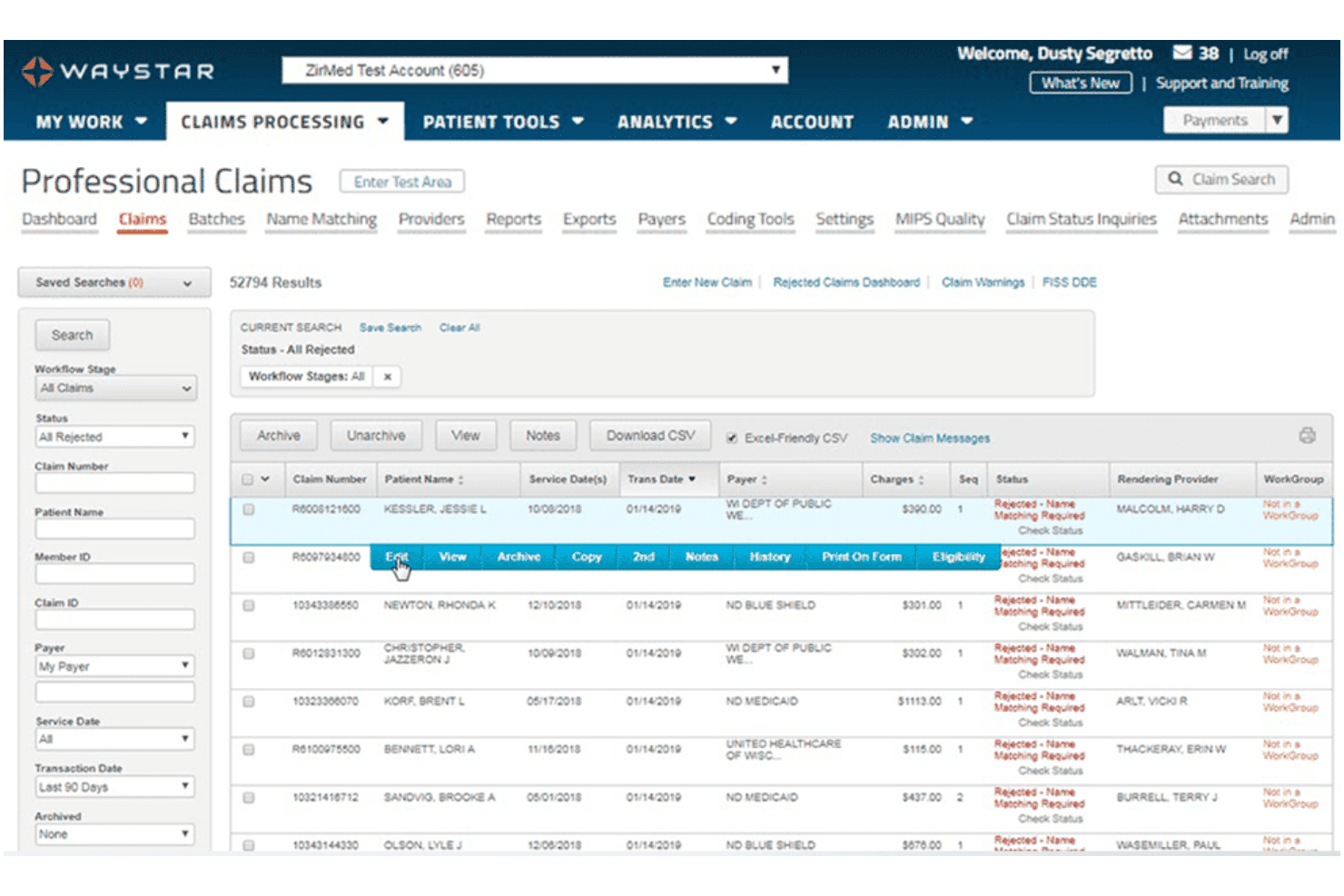1344x896 pixels.
Task: Remove the Workflow Stages filter chip
Action: coord(387,377)
